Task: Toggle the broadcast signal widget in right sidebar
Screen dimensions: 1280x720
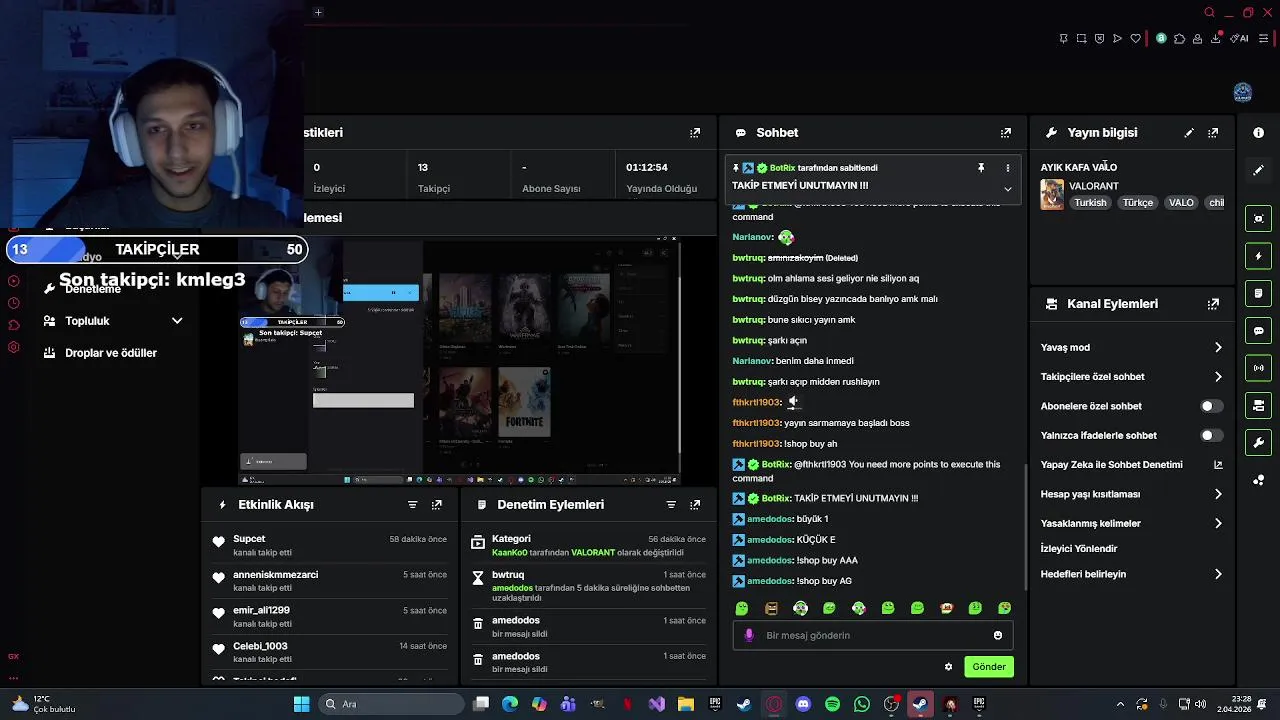Action: tap(1258, 368)
